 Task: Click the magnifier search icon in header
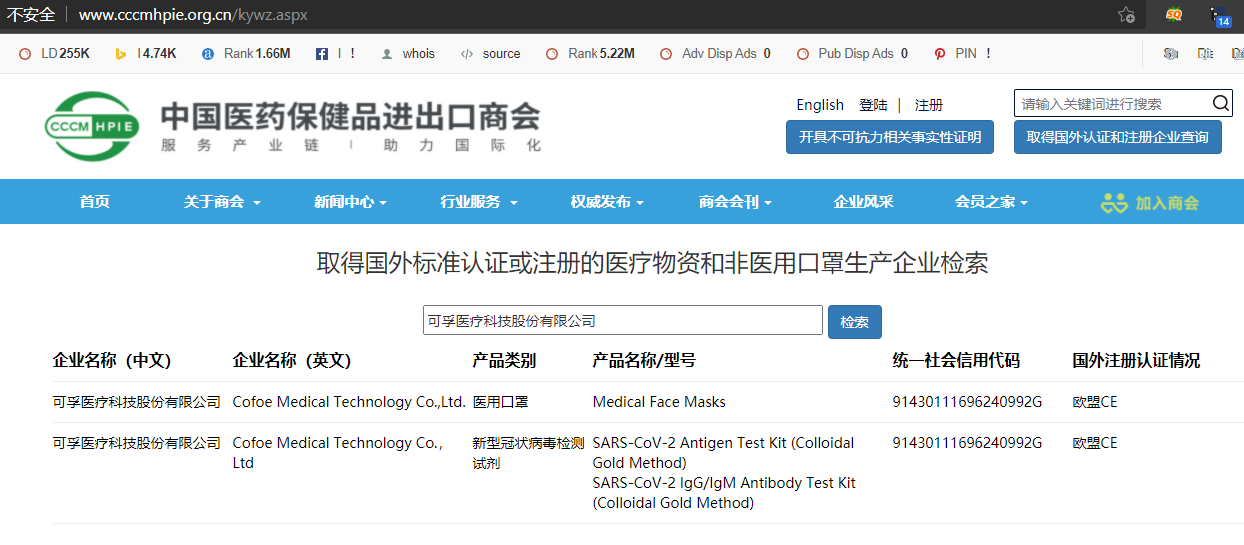(x=1222, y=103)
